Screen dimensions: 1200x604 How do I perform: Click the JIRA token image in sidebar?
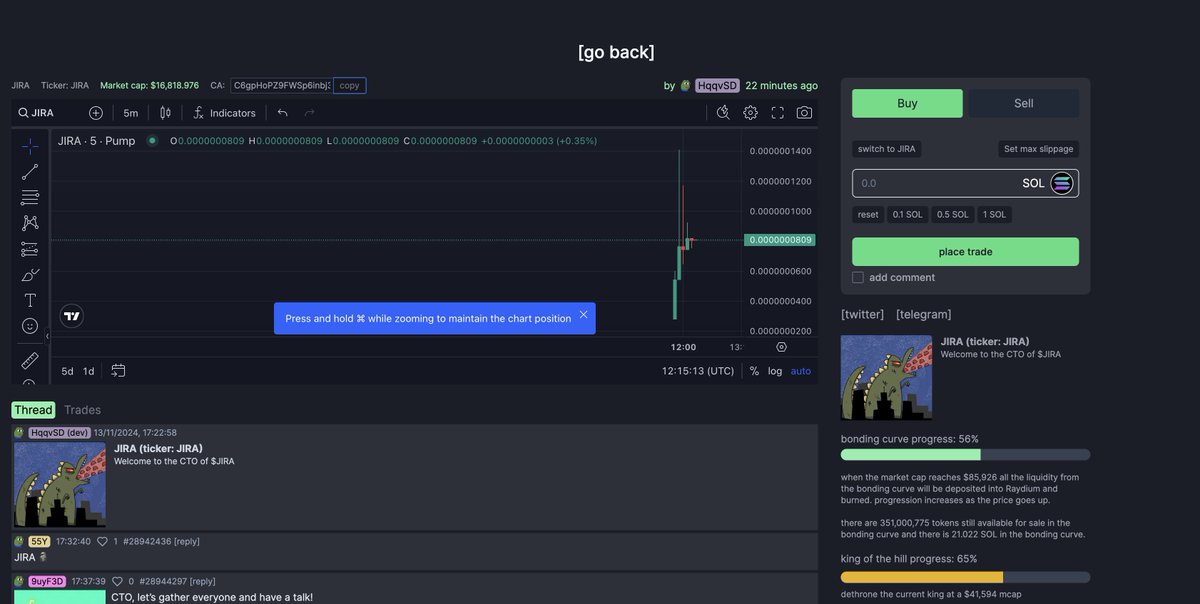click(886, 377)
